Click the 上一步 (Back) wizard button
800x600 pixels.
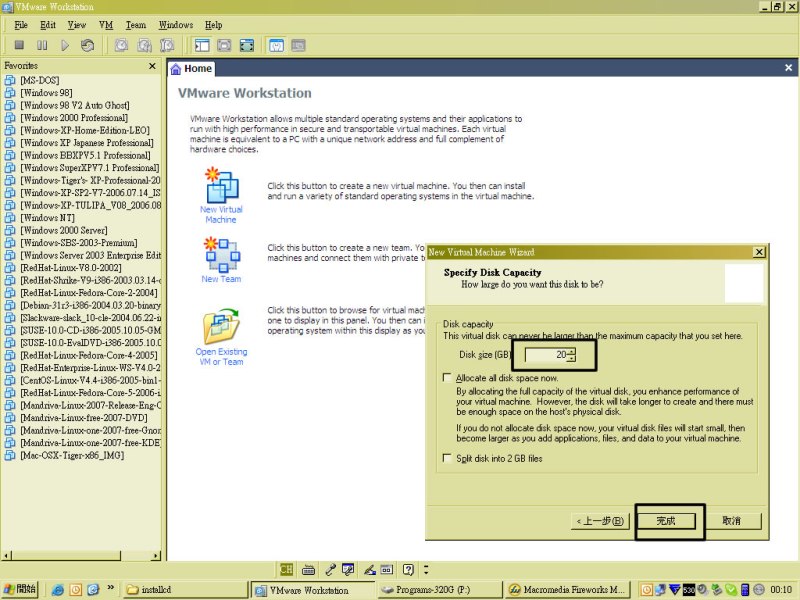[600, 521]
